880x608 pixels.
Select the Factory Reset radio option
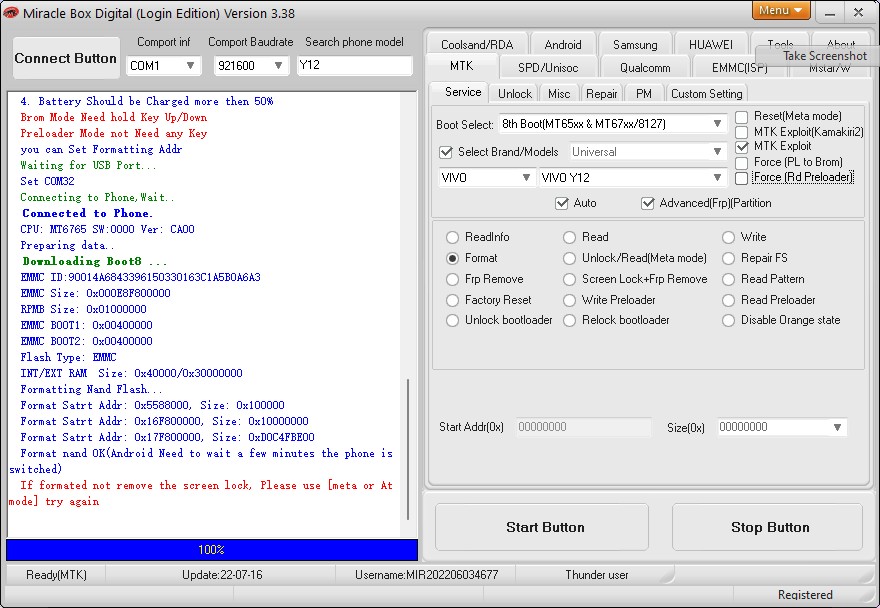point(452,300)
